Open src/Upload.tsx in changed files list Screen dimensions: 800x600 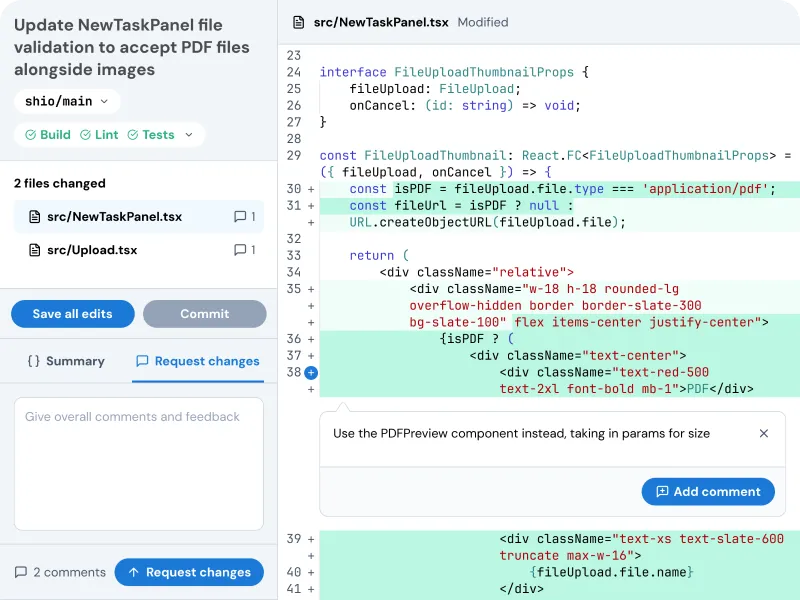pos(92,250)
